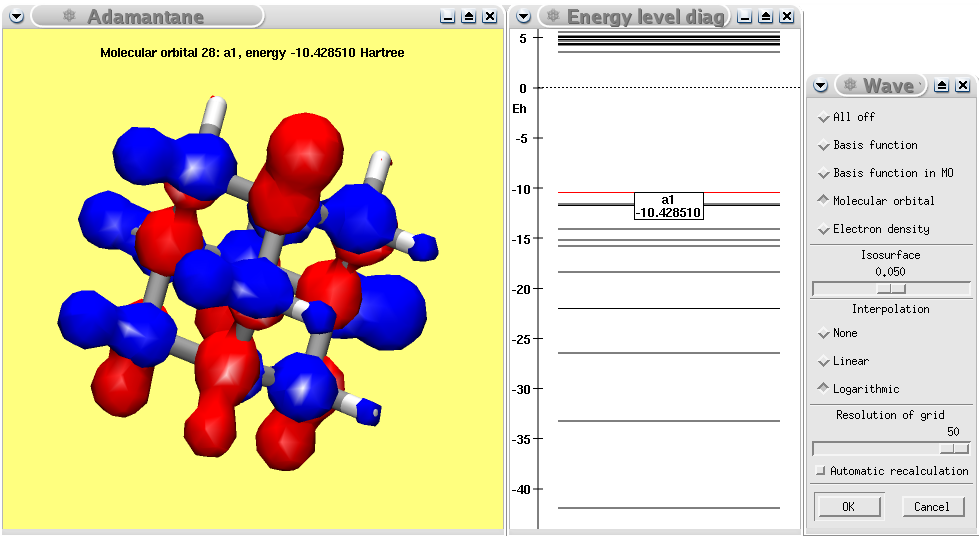Click the Resolution of grid slider
979x536 pixels.
[891, 449]
